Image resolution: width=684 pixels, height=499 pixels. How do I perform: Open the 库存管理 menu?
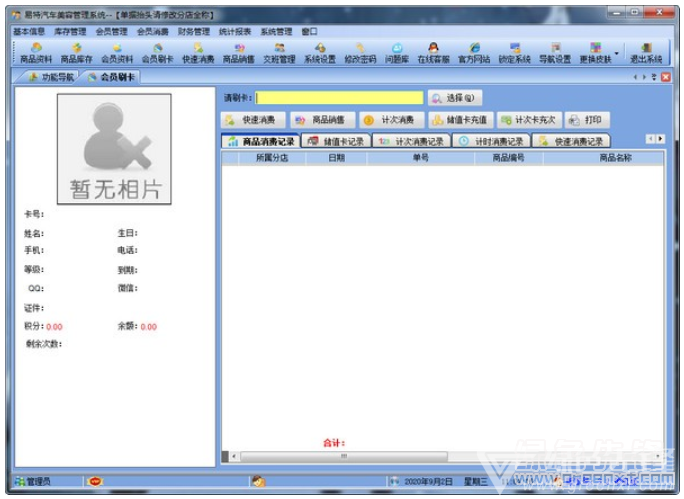coord(70,31)
